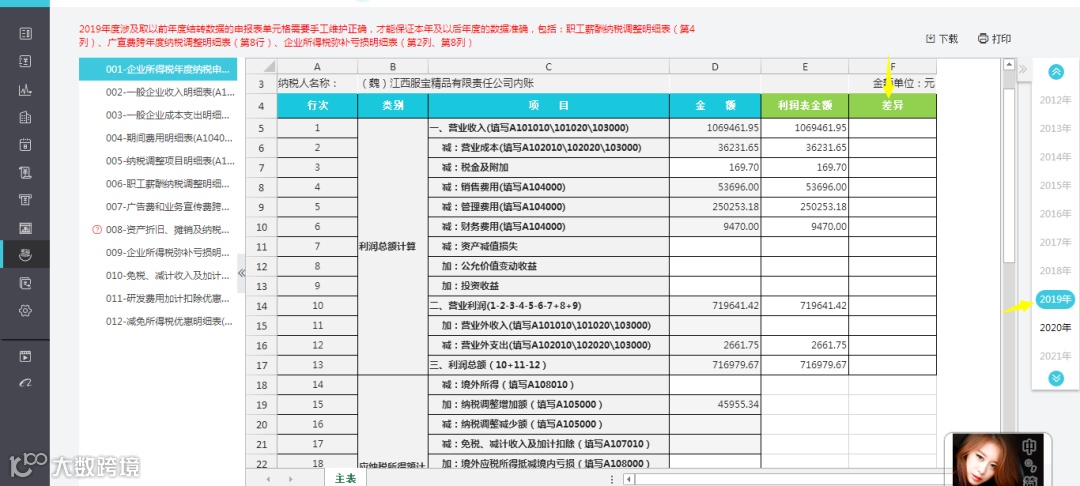Open the calendar icon in sidebar
The image size is (1080, 486).
pos(25,144)
